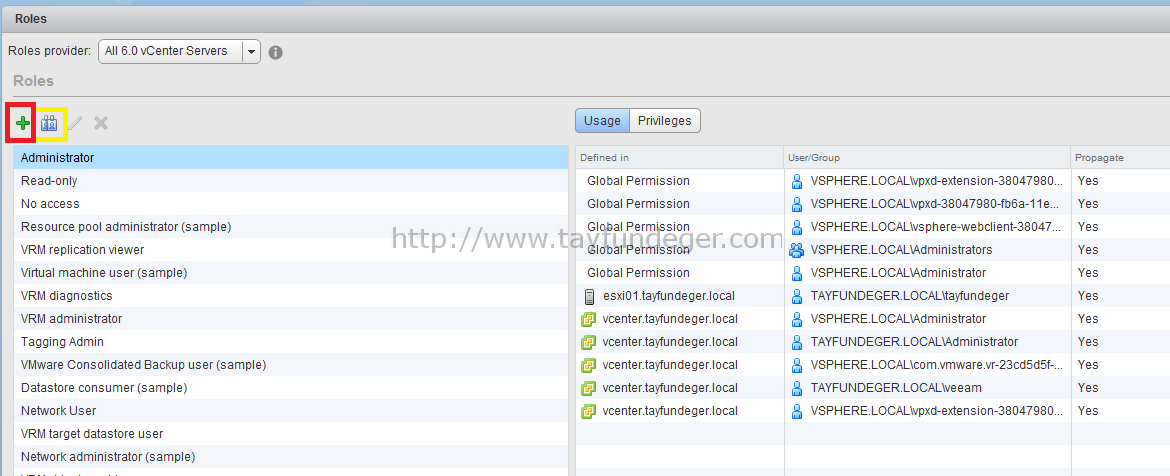
Task: Click vCenter icon in TAYFUNDEGER.LOCAL\veeam row
Action: tap(589, 388)
